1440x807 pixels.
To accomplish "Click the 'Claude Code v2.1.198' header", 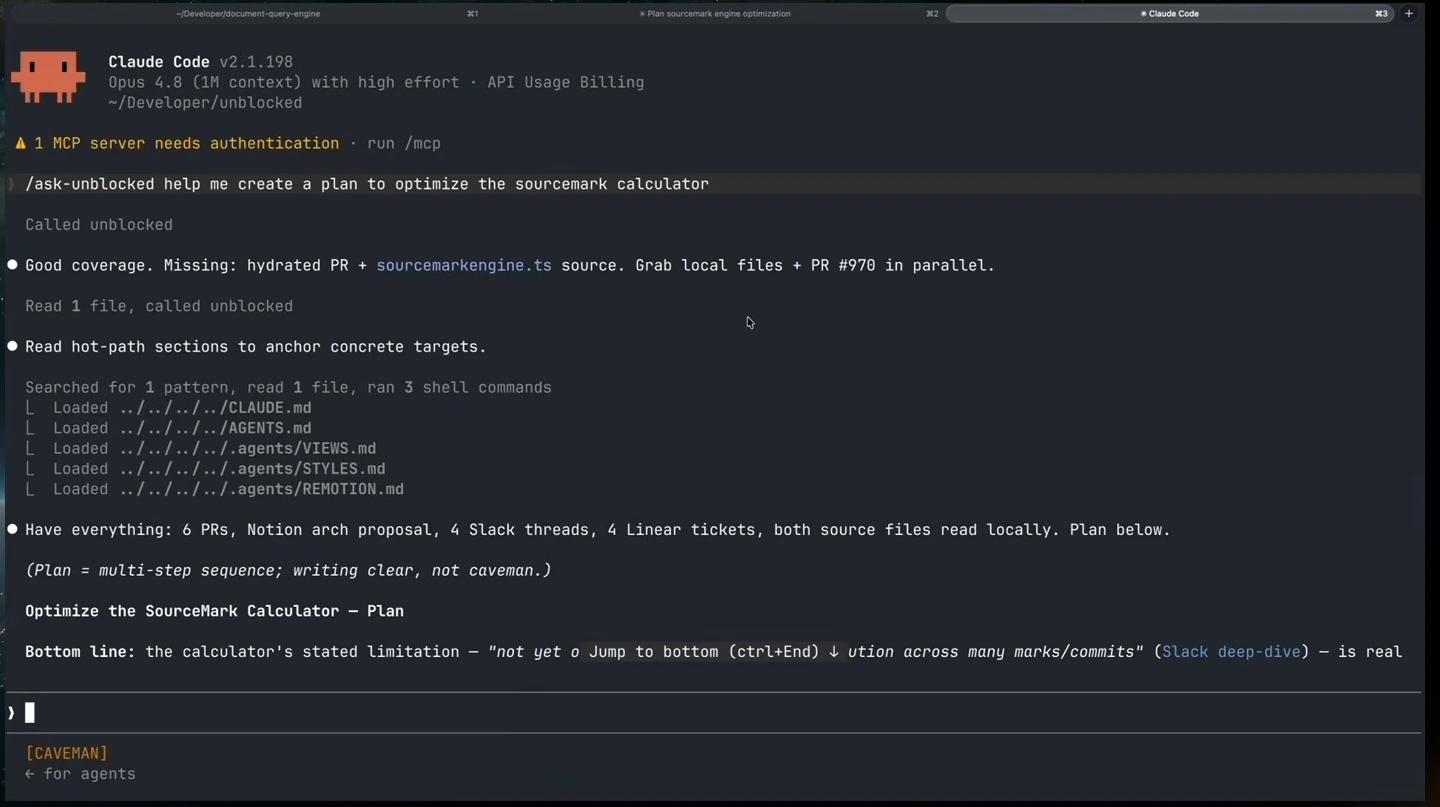I will (201, 62).
